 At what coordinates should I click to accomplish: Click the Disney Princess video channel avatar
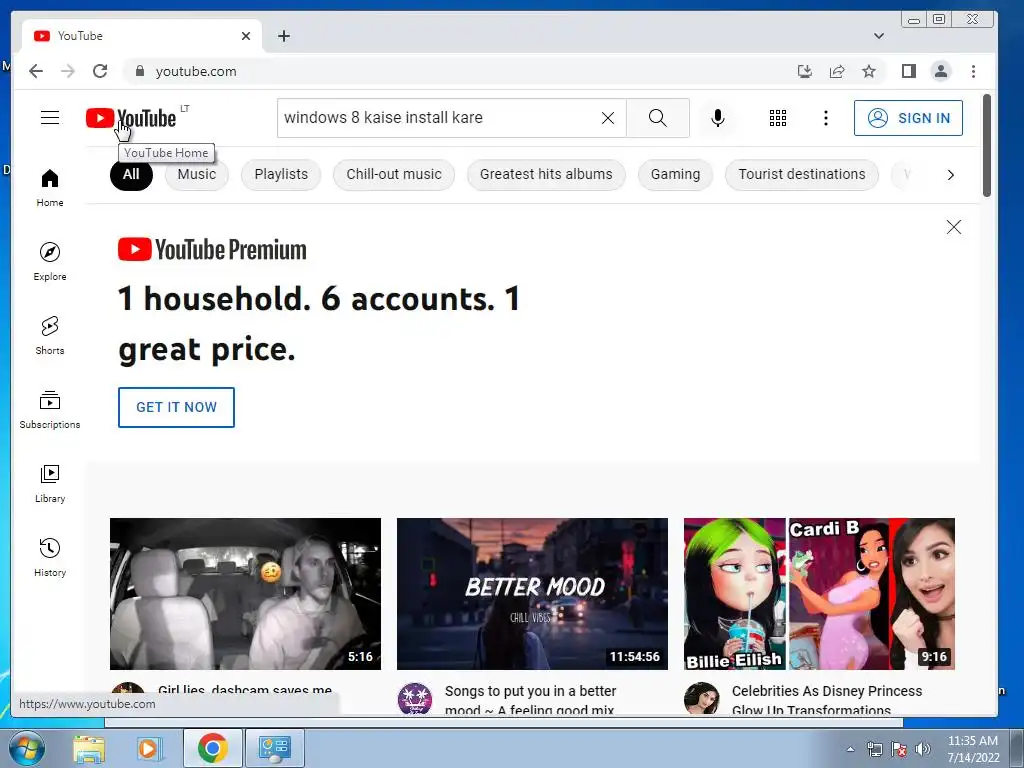coord(701,698)
